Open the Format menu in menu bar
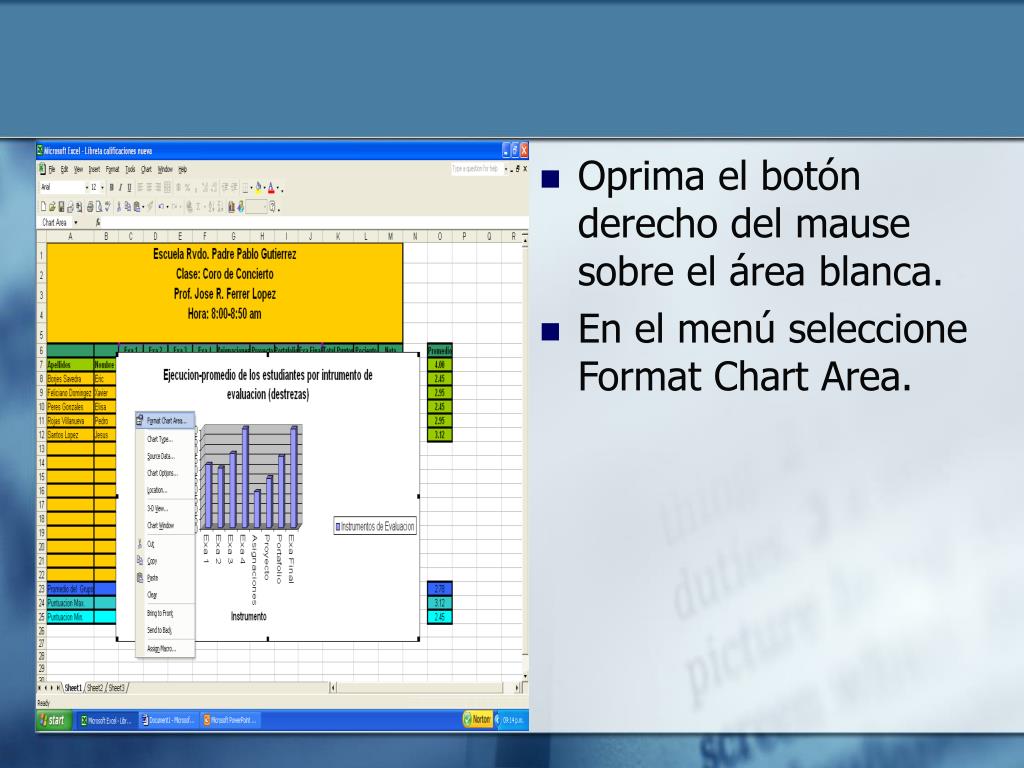Image resolution: width=1024 pixels, height=768 pixels. click(x=112, y=169)
